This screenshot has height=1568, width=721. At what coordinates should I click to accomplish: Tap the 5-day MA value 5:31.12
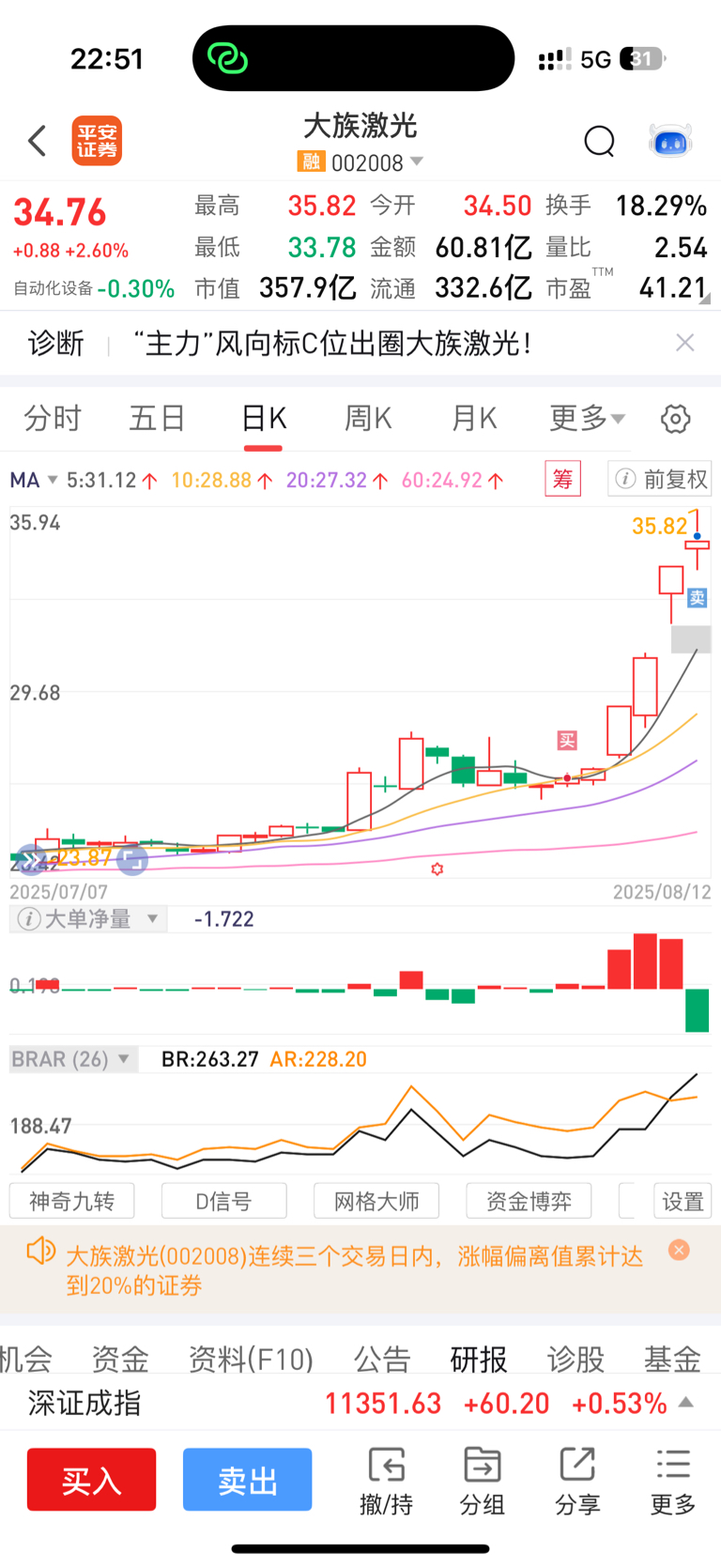point(101,480)
